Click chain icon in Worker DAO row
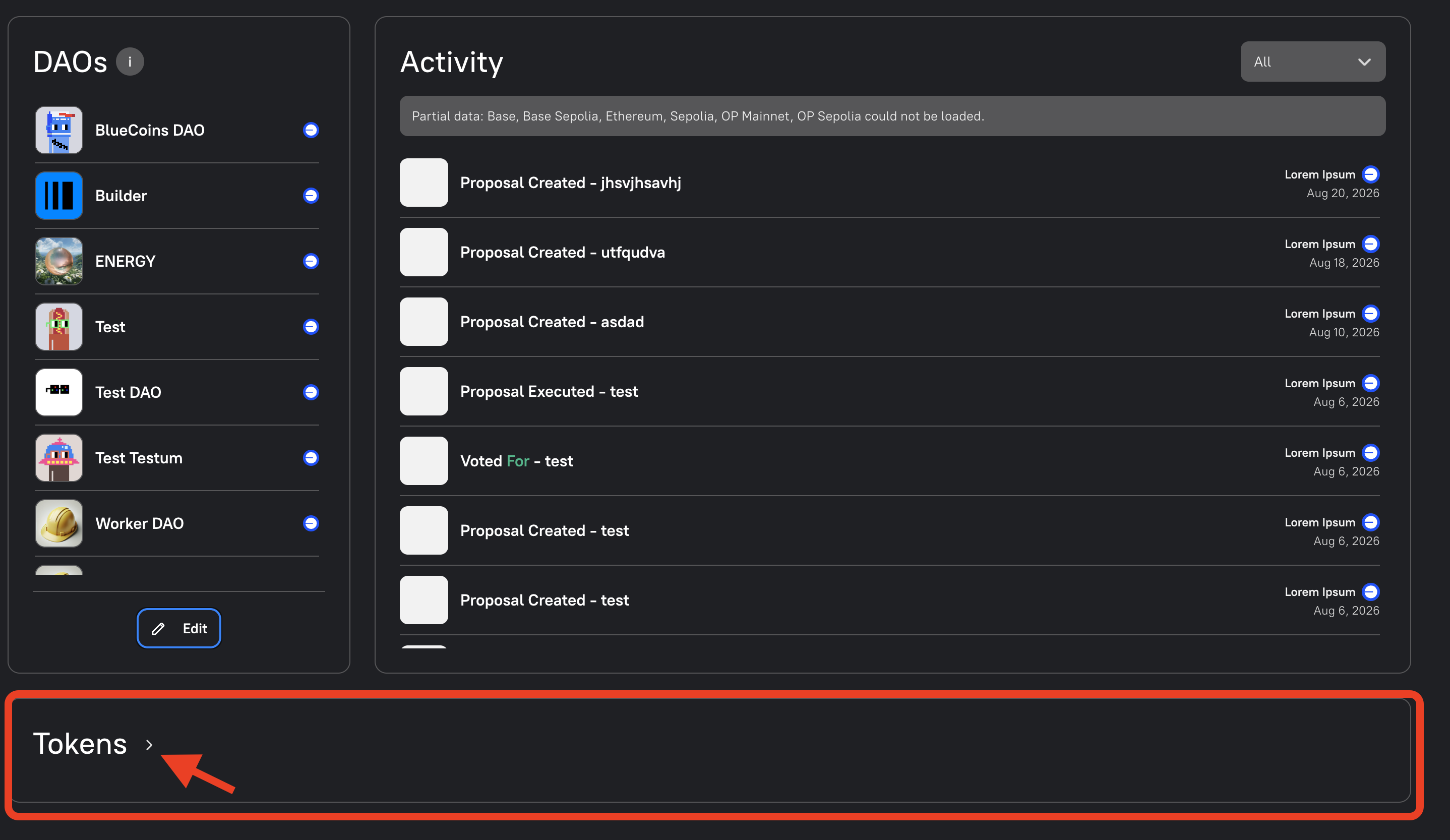Screen dimensions: 1450x840 click(311, 523)
